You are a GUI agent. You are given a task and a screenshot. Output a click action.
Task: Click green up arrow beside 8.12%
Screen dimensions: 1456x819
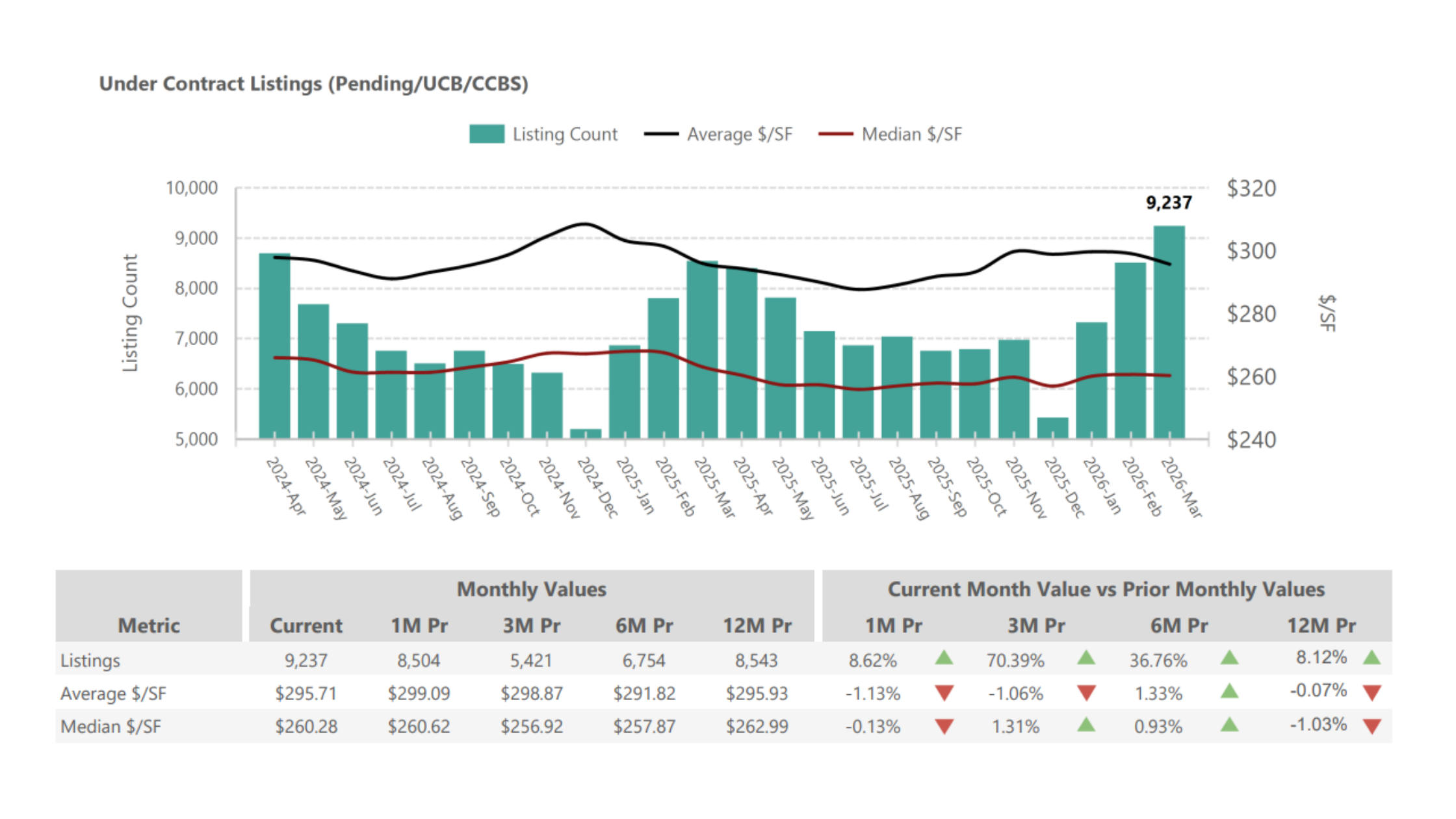point(1372,658)
